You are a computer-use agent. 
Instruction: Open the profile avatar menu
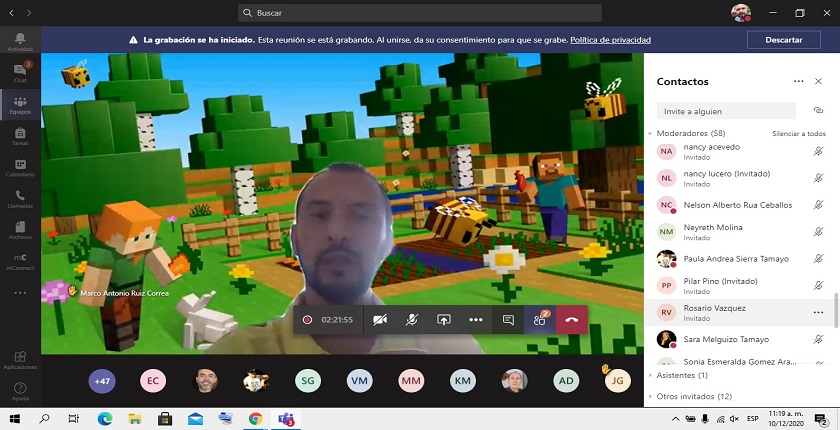tap(740, 13)
